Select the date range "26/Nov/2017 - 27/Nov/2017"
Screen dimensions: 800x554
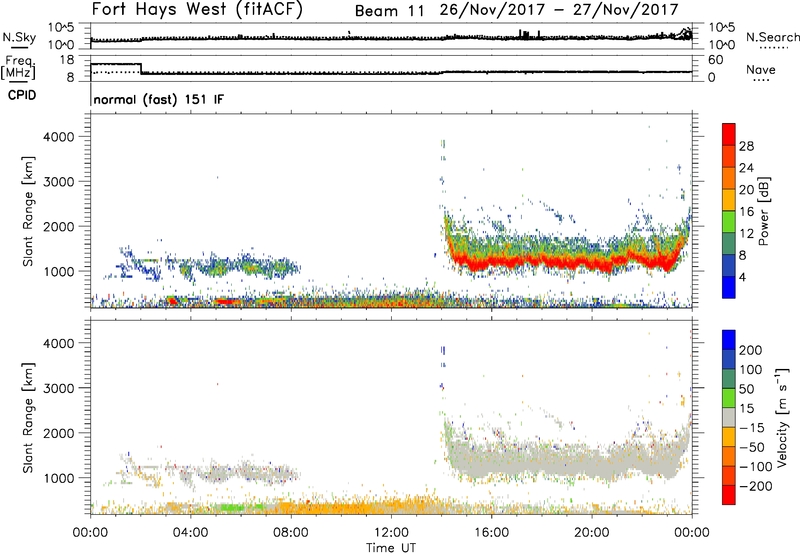pyautogui.click(x=559, y=10)
